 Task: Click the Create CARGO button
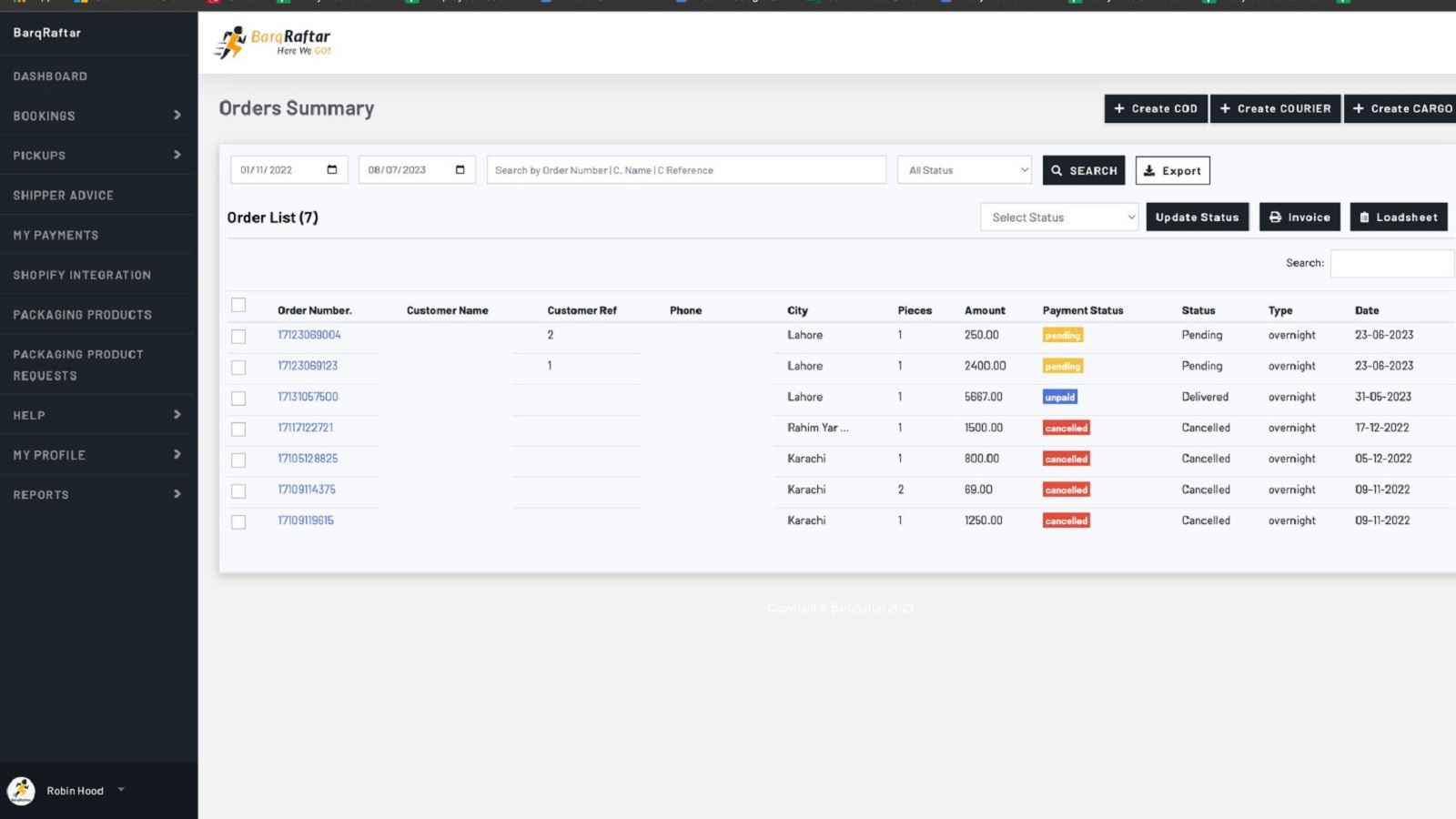tap(1401, 108)
